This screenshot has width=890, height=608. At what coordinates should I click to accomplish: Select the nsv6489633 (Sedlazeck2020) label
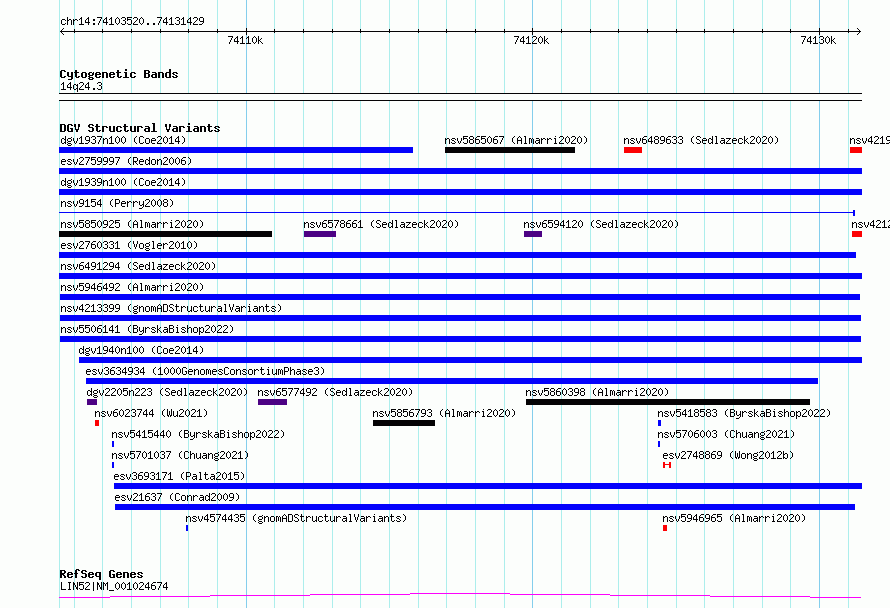tap(701, 140)
